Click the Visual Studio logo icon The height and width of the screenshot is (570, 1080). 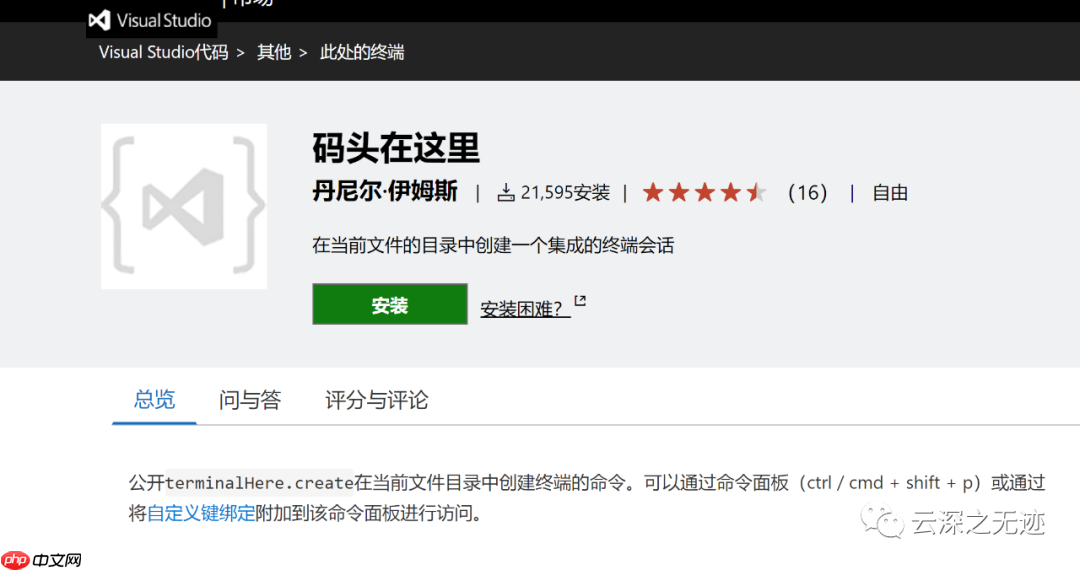tap(99, 20)
